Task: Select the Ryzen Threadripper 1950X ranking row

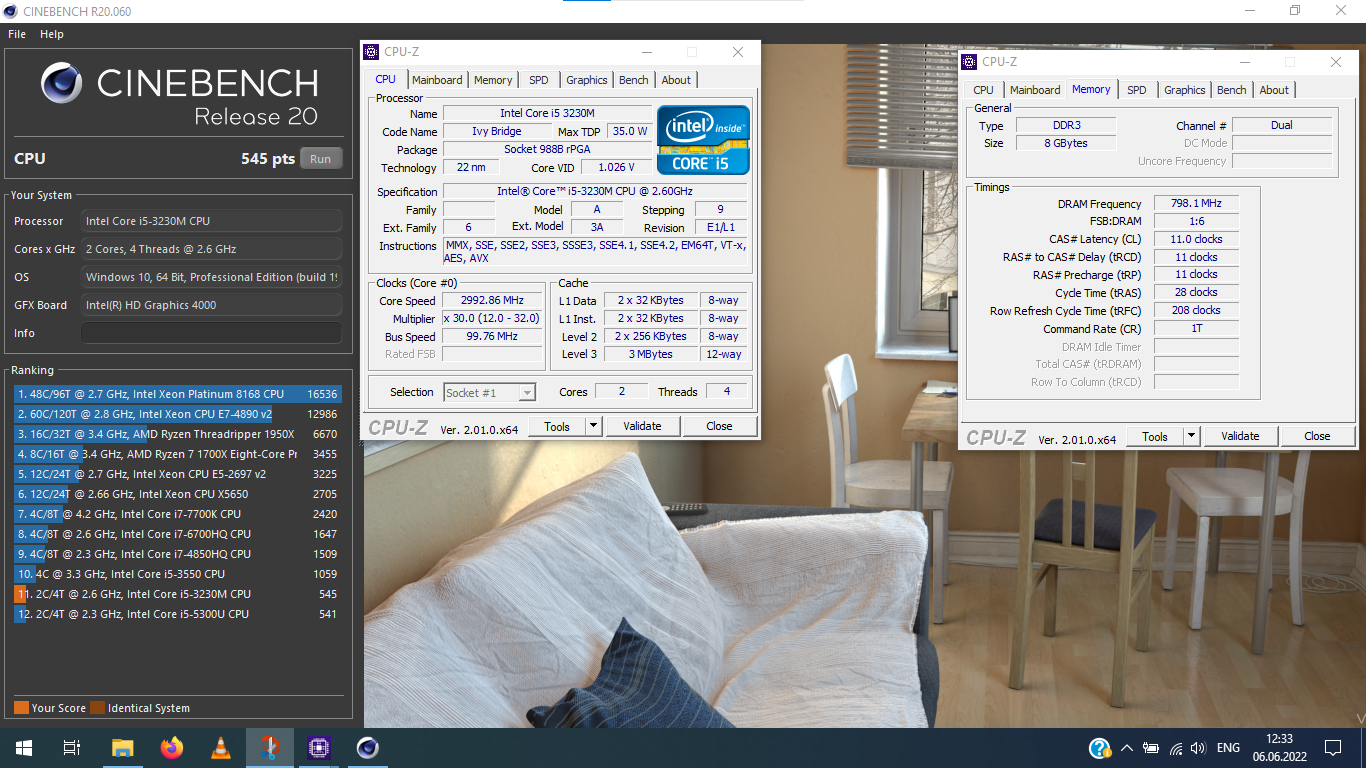Action: [177, 434]
